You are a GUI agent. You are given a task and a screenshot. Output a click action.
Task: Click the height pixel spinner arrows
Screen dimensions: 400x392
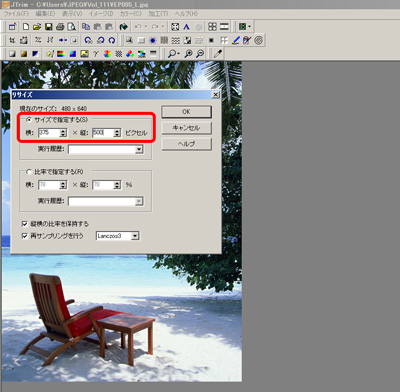pyautogui.click(x=117, y=133)
